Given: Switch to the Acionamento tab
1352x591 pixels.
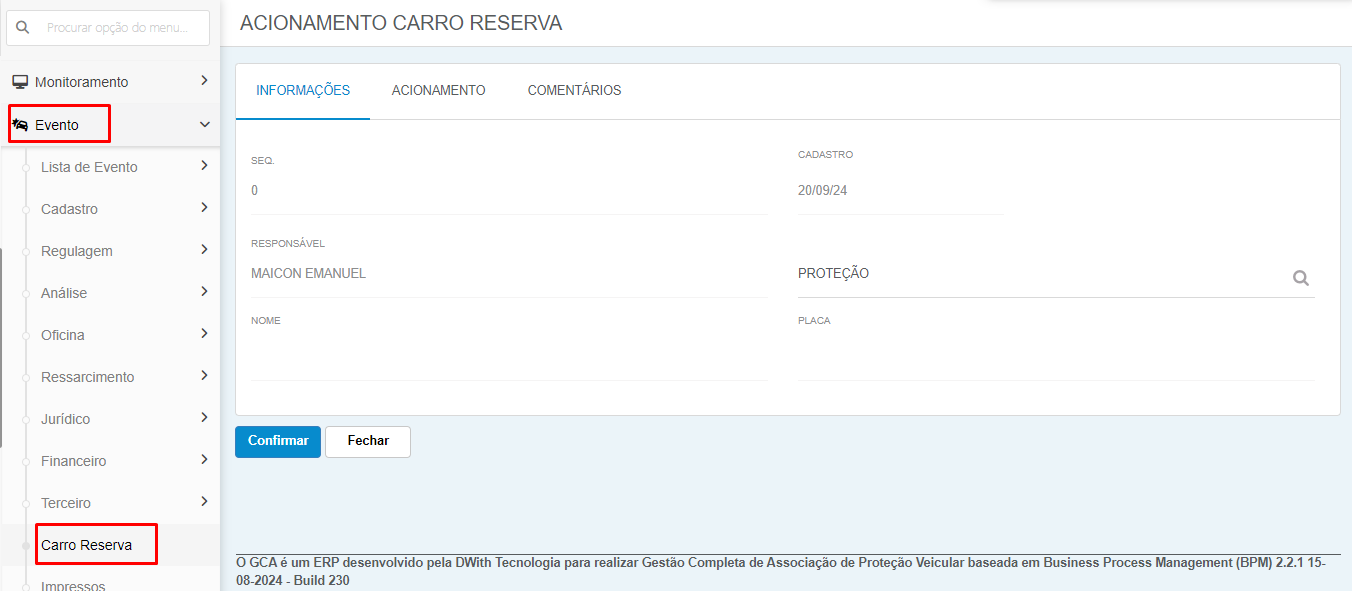Looking at the screenshot, I should (x=439, y=91).
